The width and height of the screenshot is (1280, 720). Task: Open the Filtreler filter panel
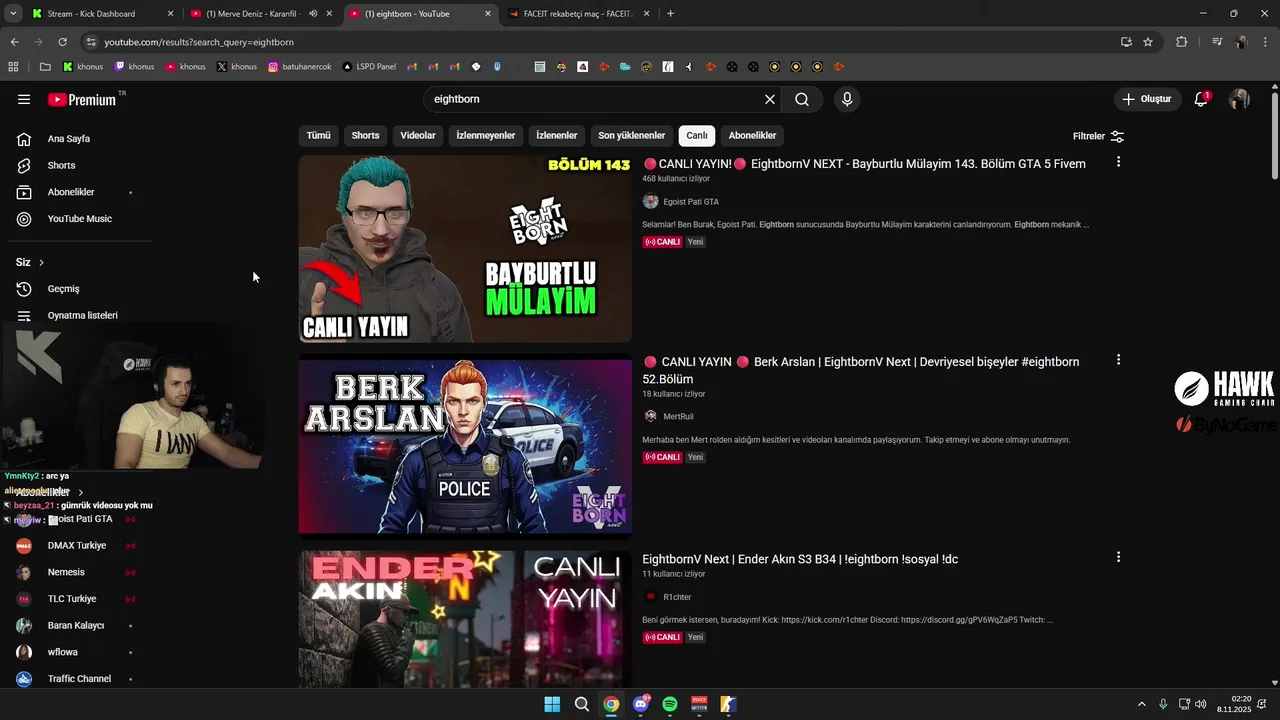pos(1098,136)
